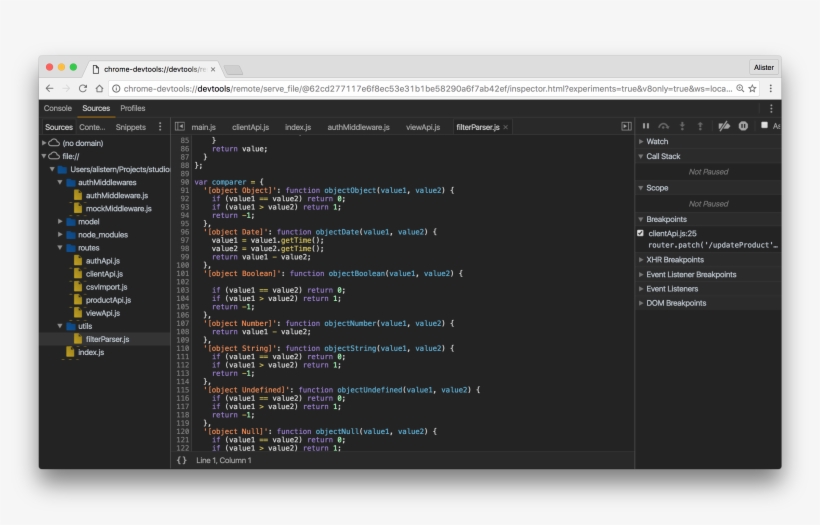This screenshot has height=525, width=820.
Task: Open DevTools customize three-dot menu
Action: point(771,108)
